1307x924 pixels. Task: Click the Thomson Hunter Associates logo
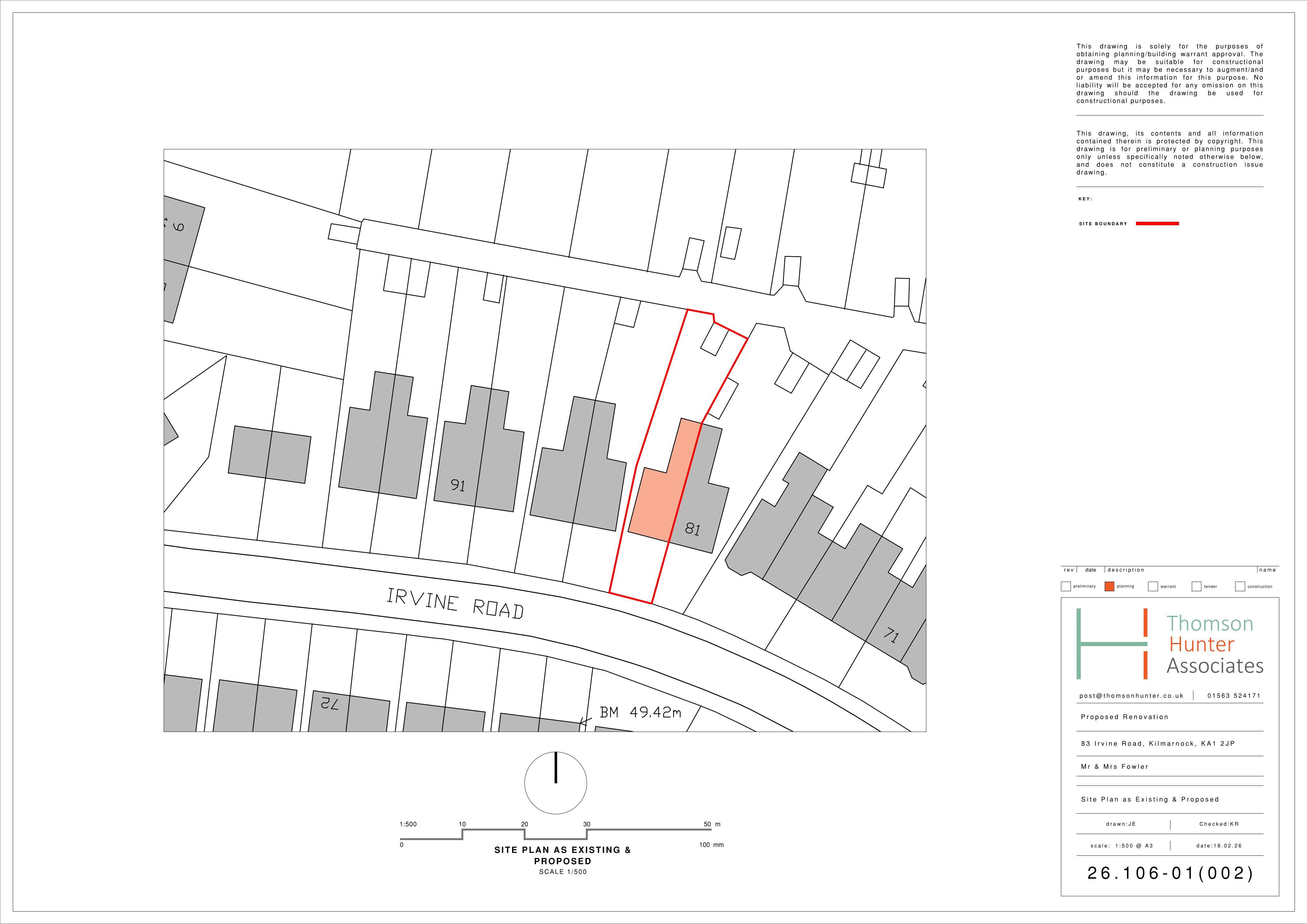(x=1169, y=644)
